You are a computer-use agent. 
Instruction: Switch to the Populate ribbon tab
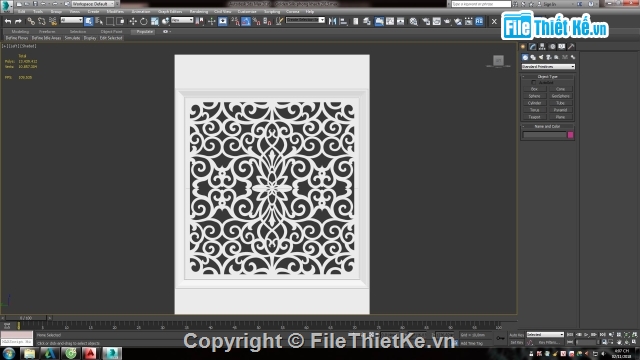point(144,31)
